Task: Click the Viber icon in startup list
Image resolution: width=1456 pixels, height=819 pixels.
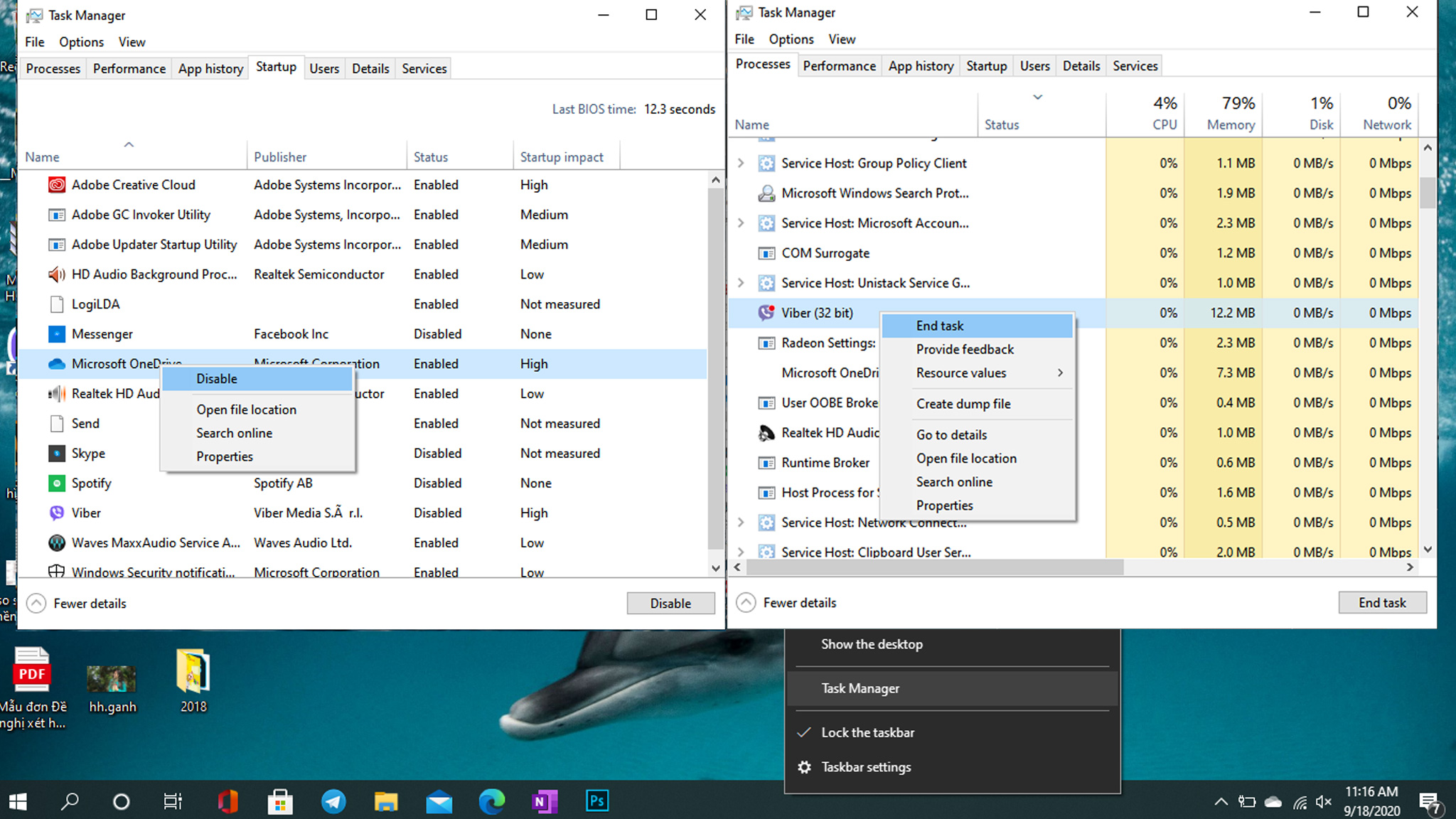Action: point(56,513)
